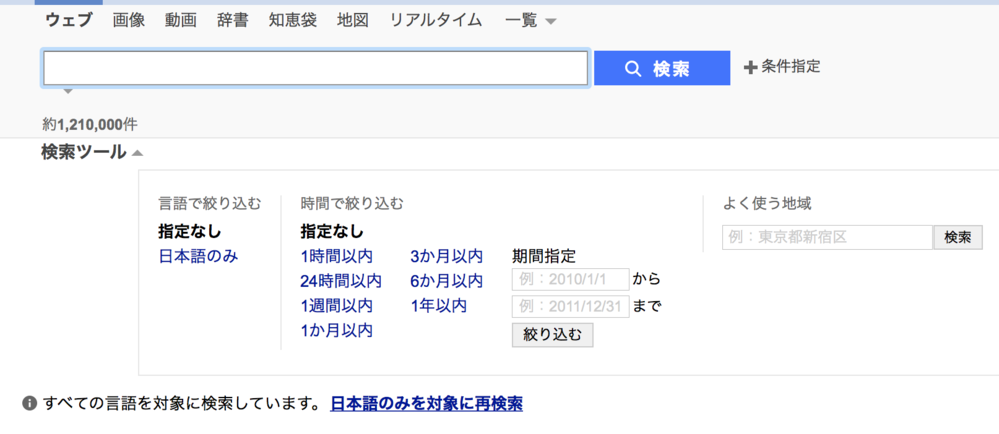Viewport: 999px width, 434px height.
Task: Expand the 一覧 dropdown menu
Action: click(x=530, y=20)
